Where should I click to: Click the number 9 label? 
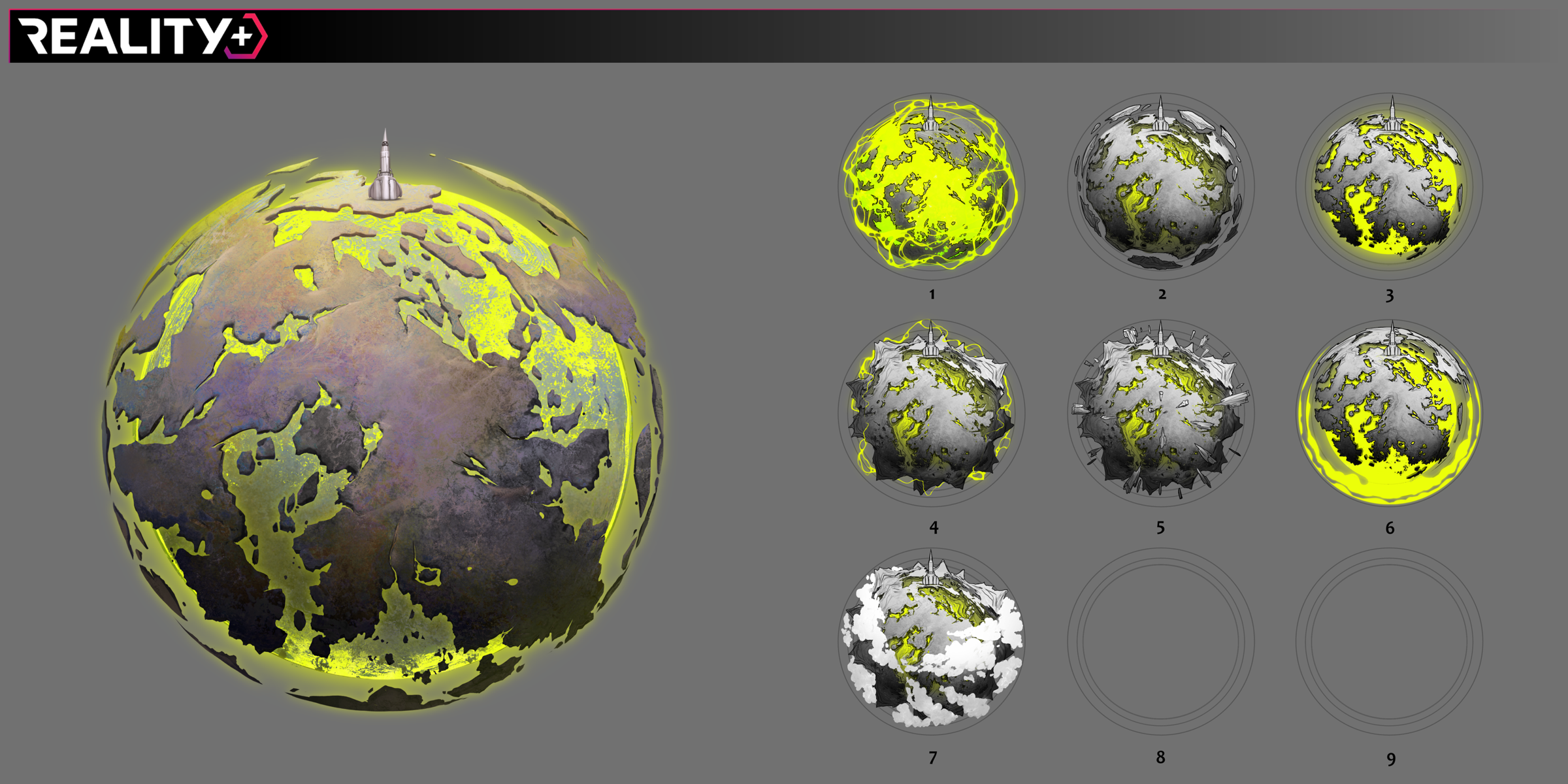[1391, 759]
